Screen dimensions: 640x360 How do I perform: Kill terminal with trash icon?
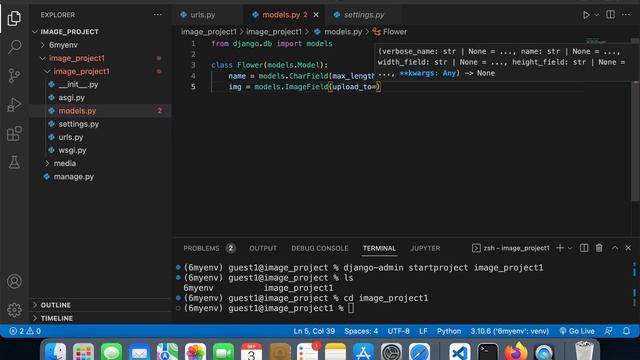(x=599, y=248)
